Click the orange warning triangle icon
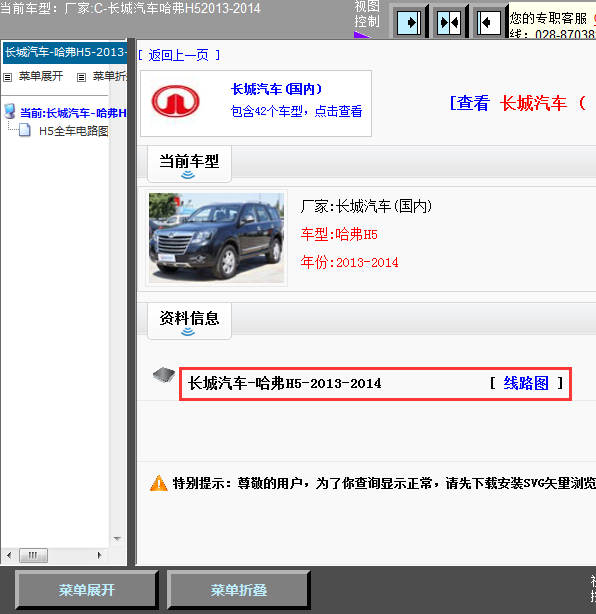596x614 pixels. pyautogui.click(x=159, y=483)
